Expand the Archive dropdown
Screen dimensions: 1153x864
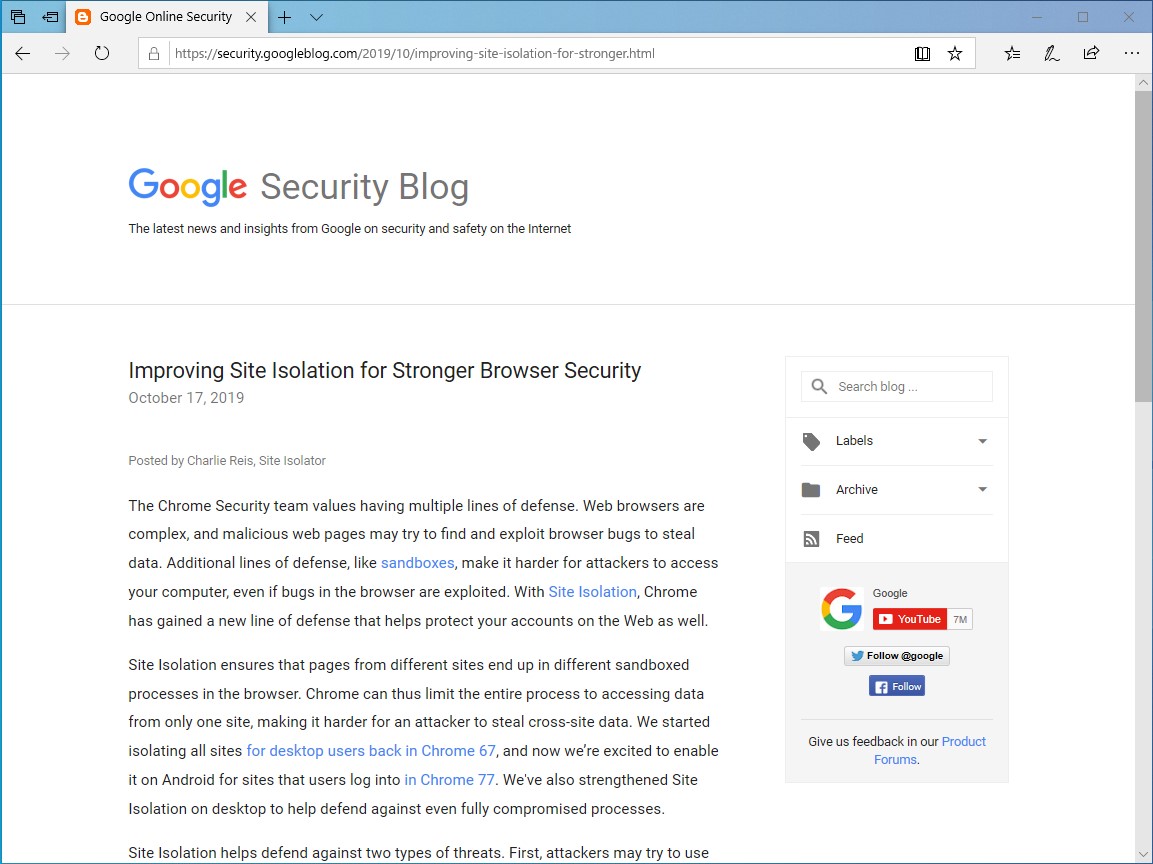point(981,489)
